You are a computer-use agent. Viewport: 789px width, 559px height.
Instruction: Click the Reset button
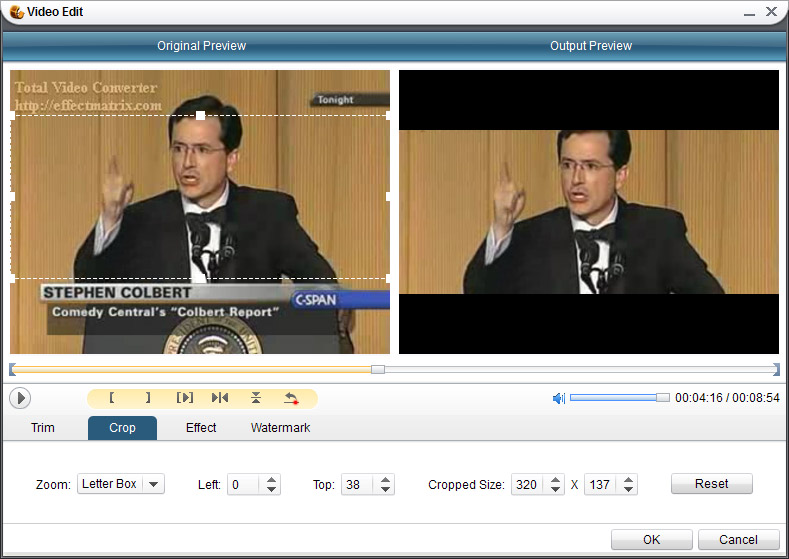click(x=712, y=484)
